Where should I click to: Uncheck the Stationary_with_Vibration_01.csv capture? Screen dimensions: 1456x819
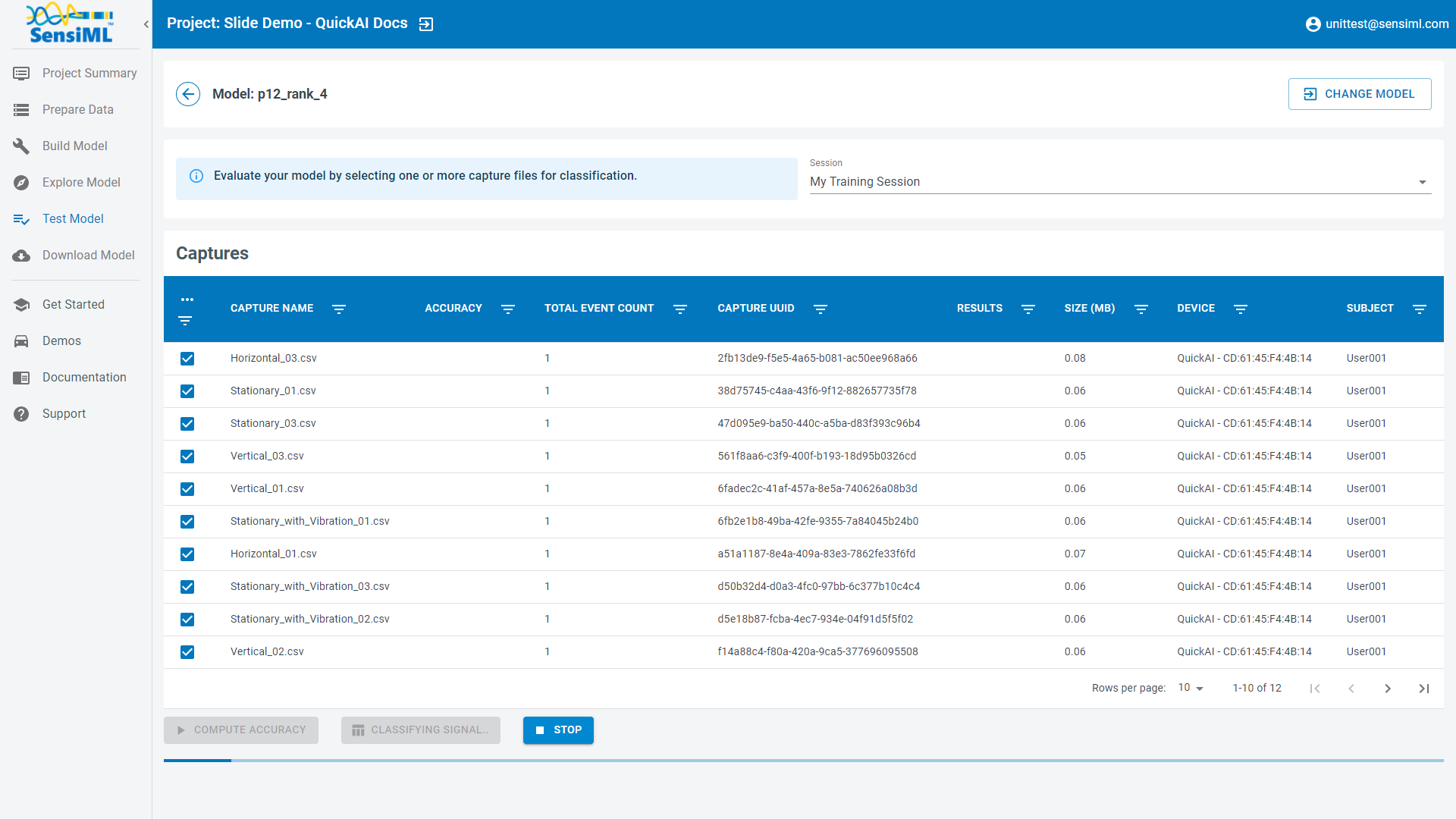(x=187, y=522)
